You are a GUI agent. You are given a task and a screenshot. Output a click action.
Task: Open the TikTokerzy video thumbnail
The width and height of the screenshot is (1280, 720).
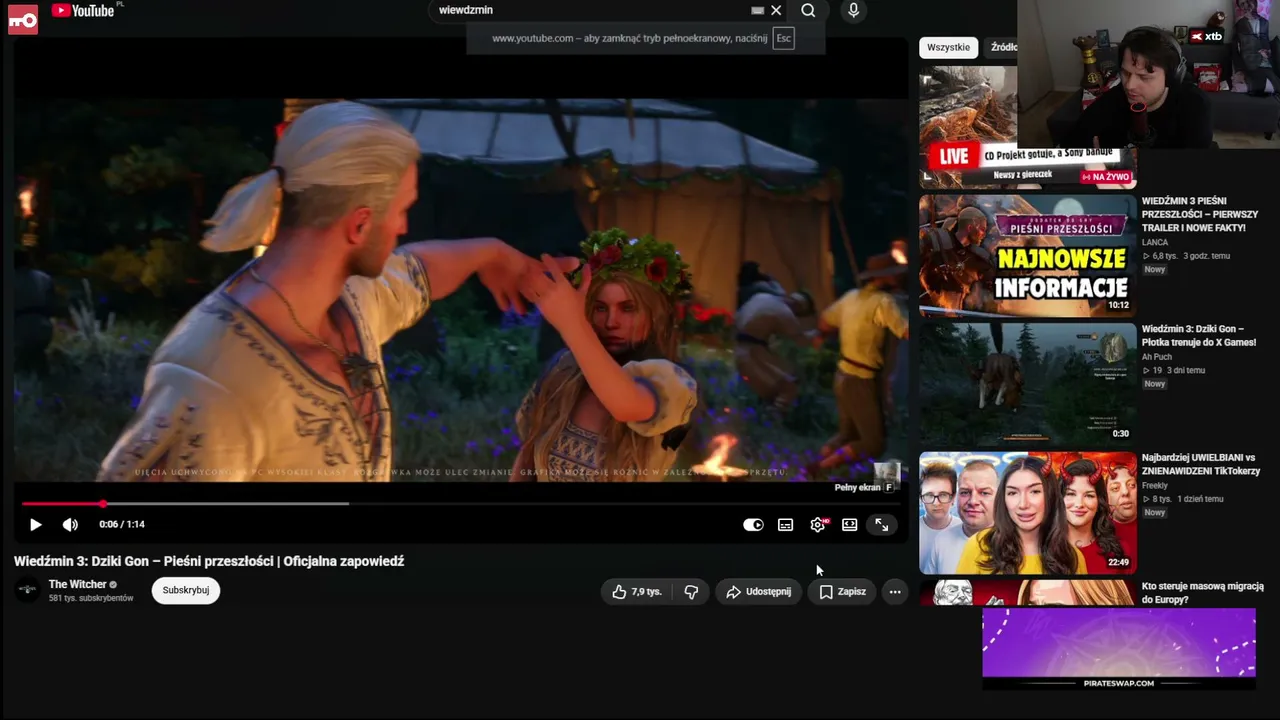click(x=1027, y=512)
